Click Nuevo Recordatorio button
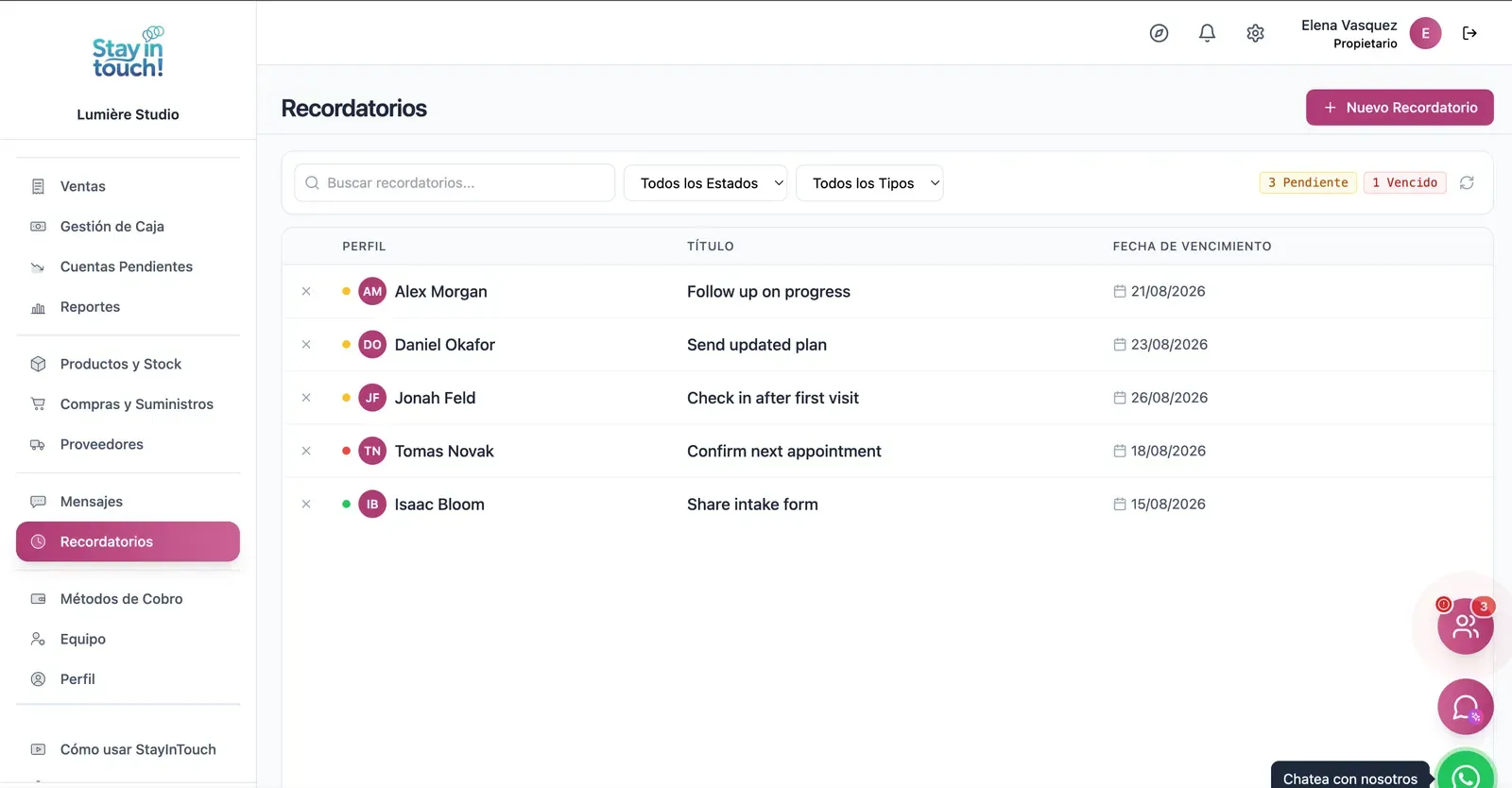The height and width of the screenshot is (788, 1512). (1400, 108)
